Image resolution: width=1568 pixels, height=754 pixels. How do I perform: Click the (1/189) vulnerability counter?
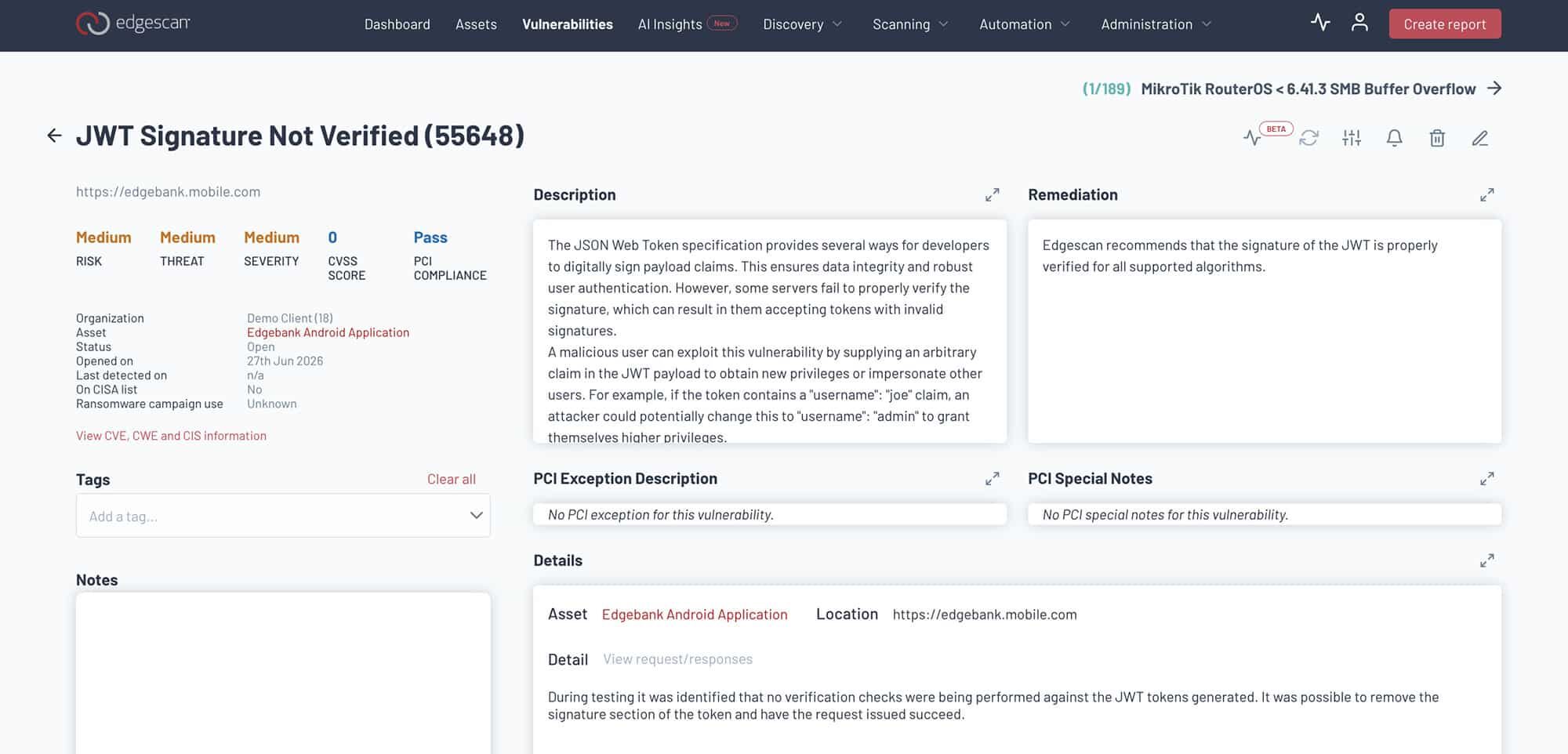[1106, 89]
